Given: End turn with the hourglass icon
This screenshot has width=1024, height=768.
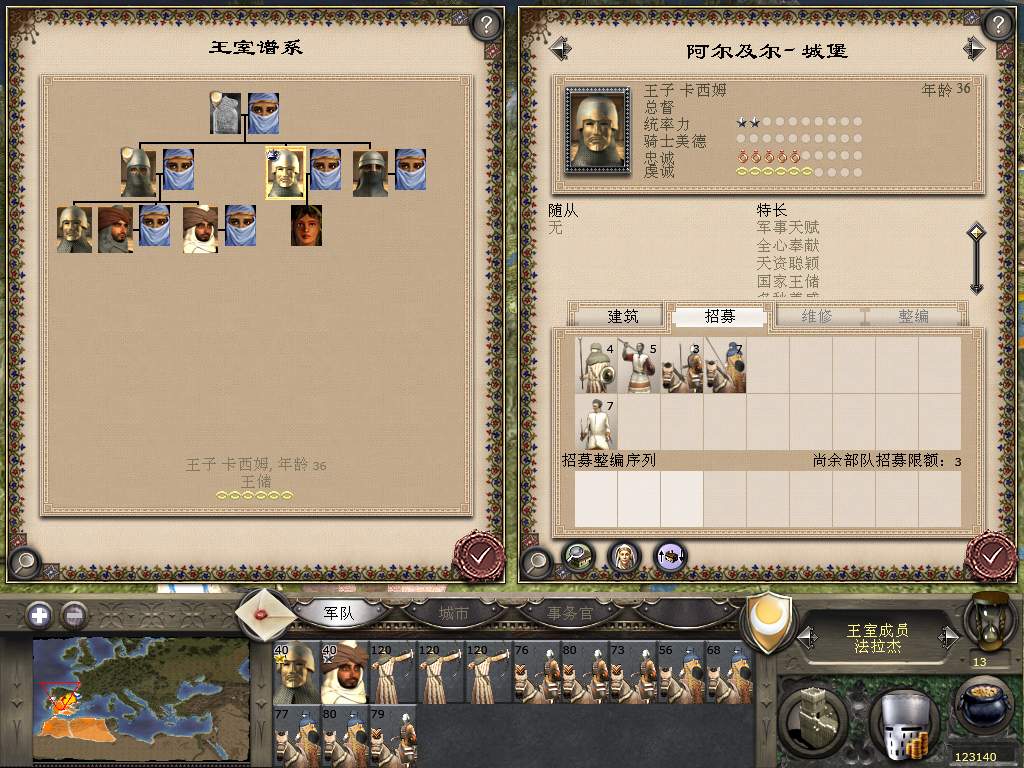Looking at the screenshot, I should (991, 624).
